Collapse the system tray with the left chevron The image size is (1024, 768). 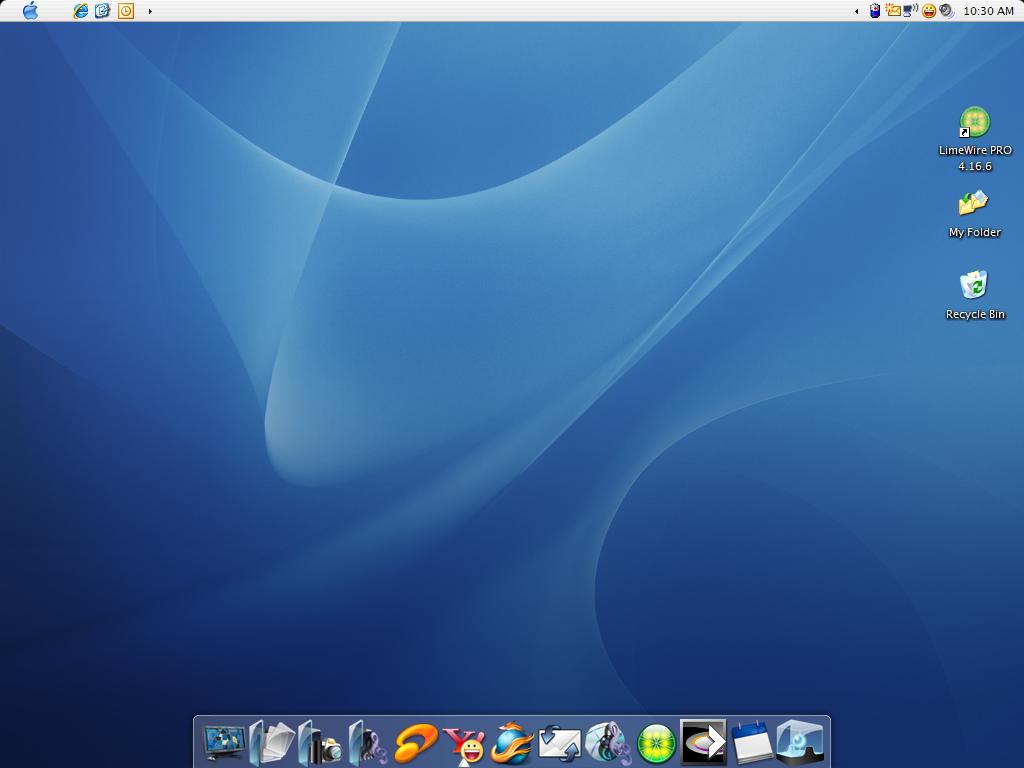856,11
